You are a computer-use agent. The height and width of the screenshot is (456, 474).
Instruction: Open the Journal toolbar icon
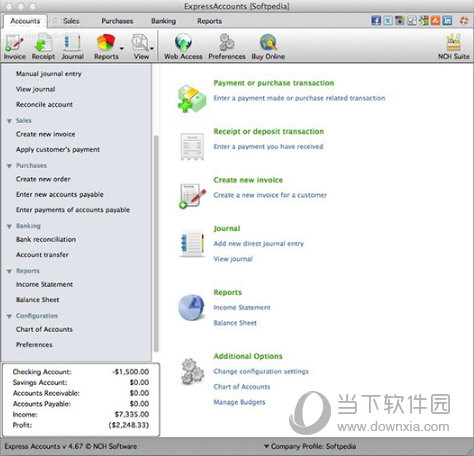click(x=72, y=46)
